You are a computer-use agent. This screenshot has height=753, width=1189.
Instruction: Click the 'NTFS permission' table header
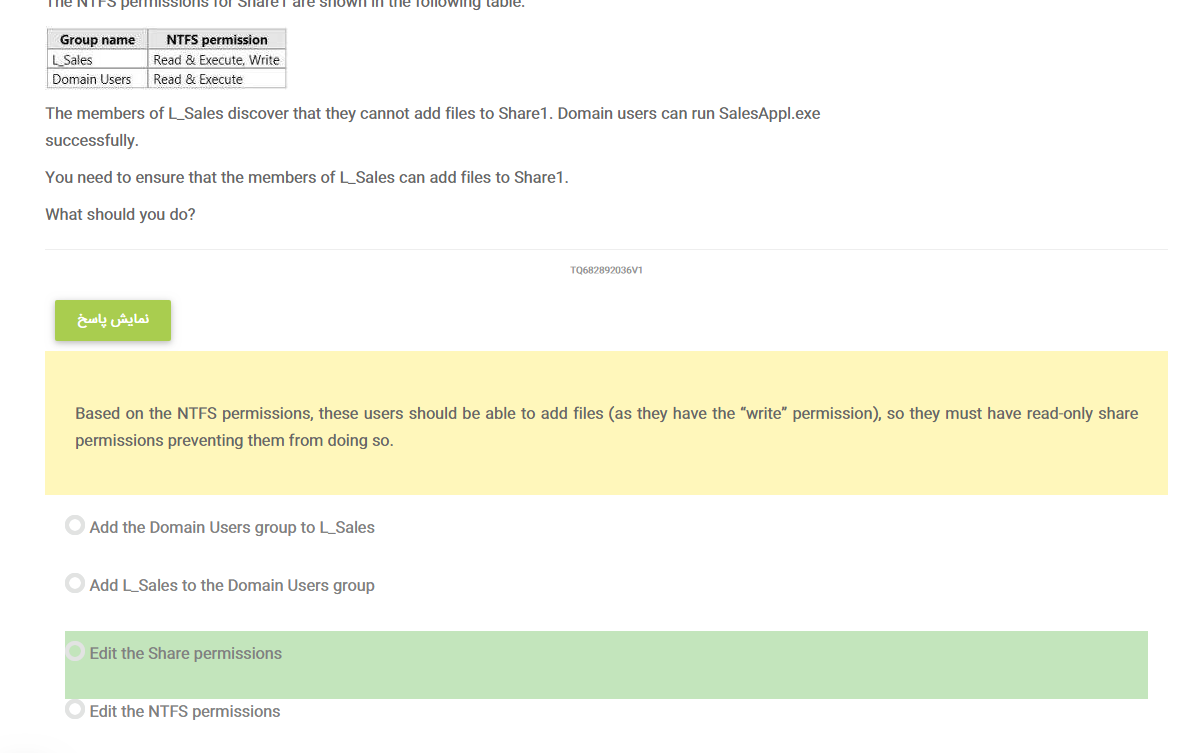click(217, 39)
